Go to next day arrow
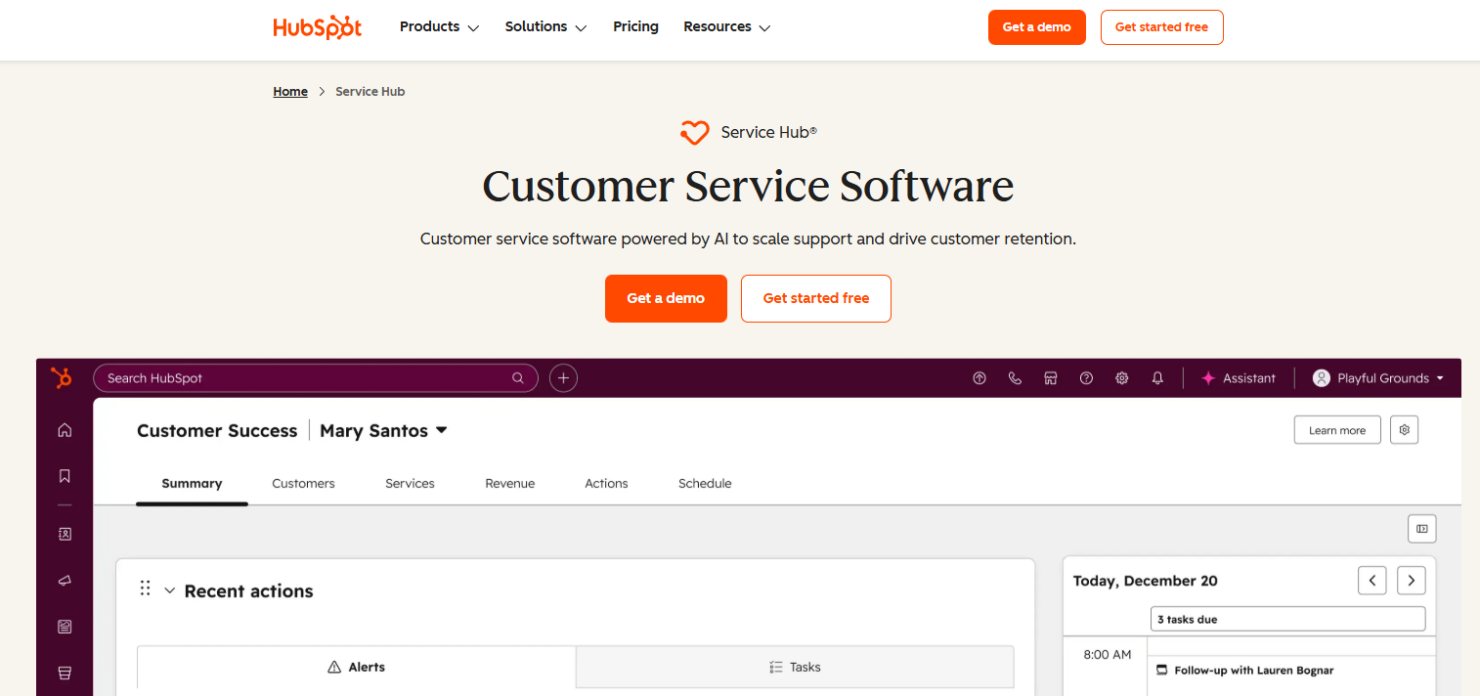The image size is (1480, 696). pos(1411,580)
